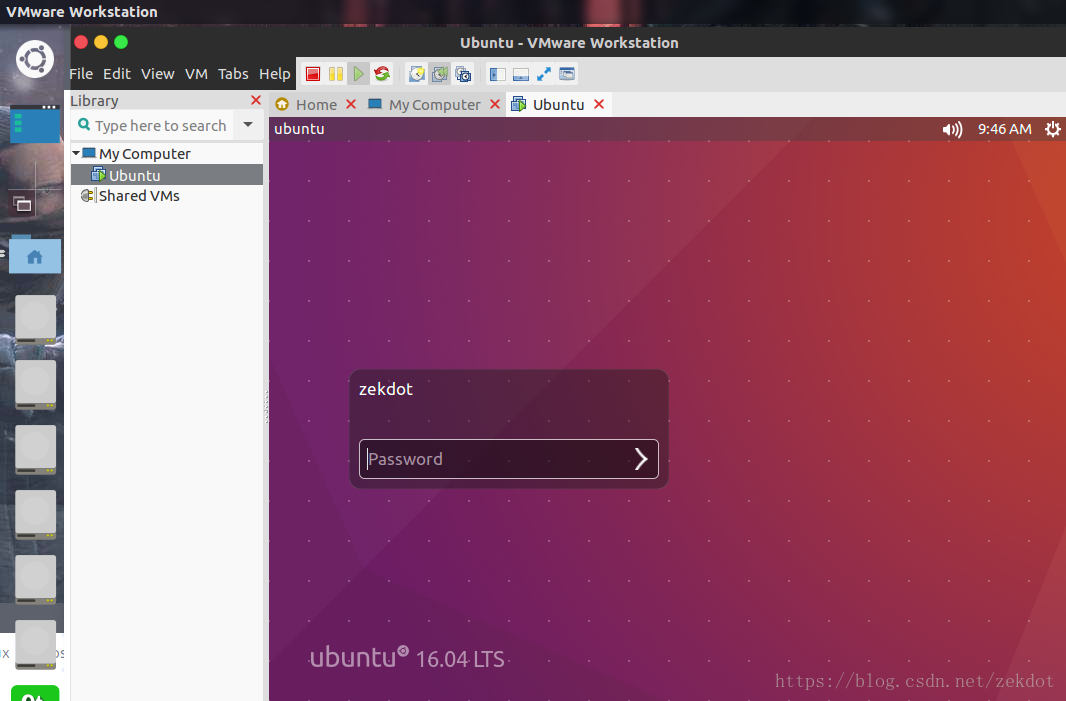The image size is (1066, 701).
Task: Click the 9:46 AM clock
Action: 1004,129
